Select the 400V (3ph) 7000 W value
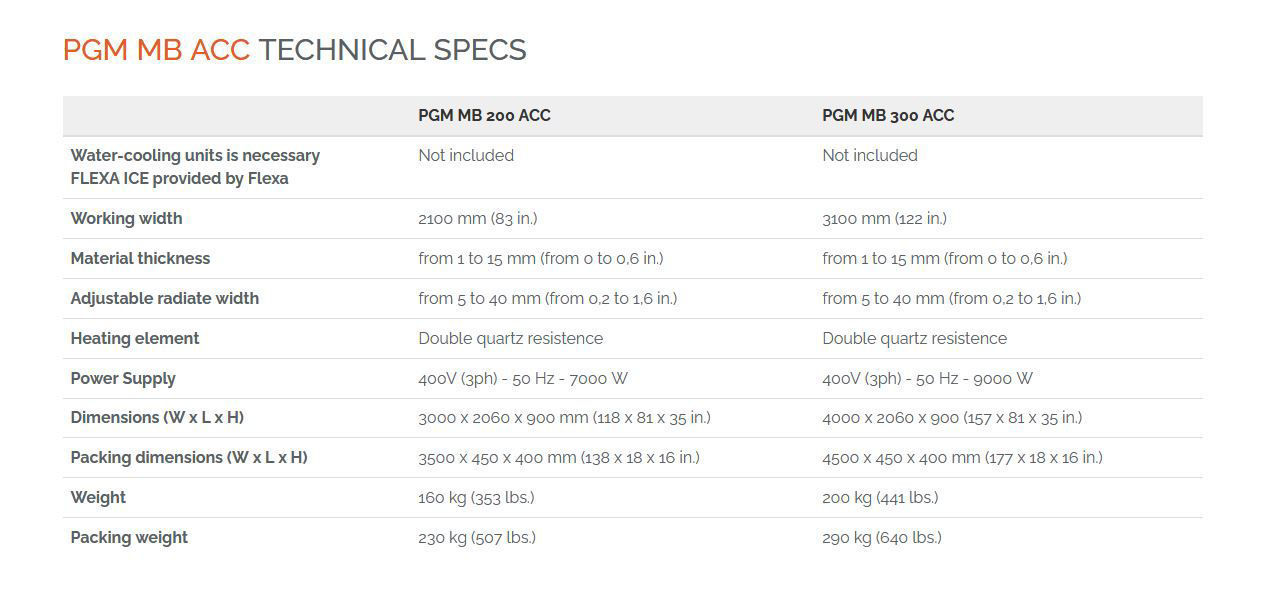This screenshot has width=1288, height=596. click(523, 378)
